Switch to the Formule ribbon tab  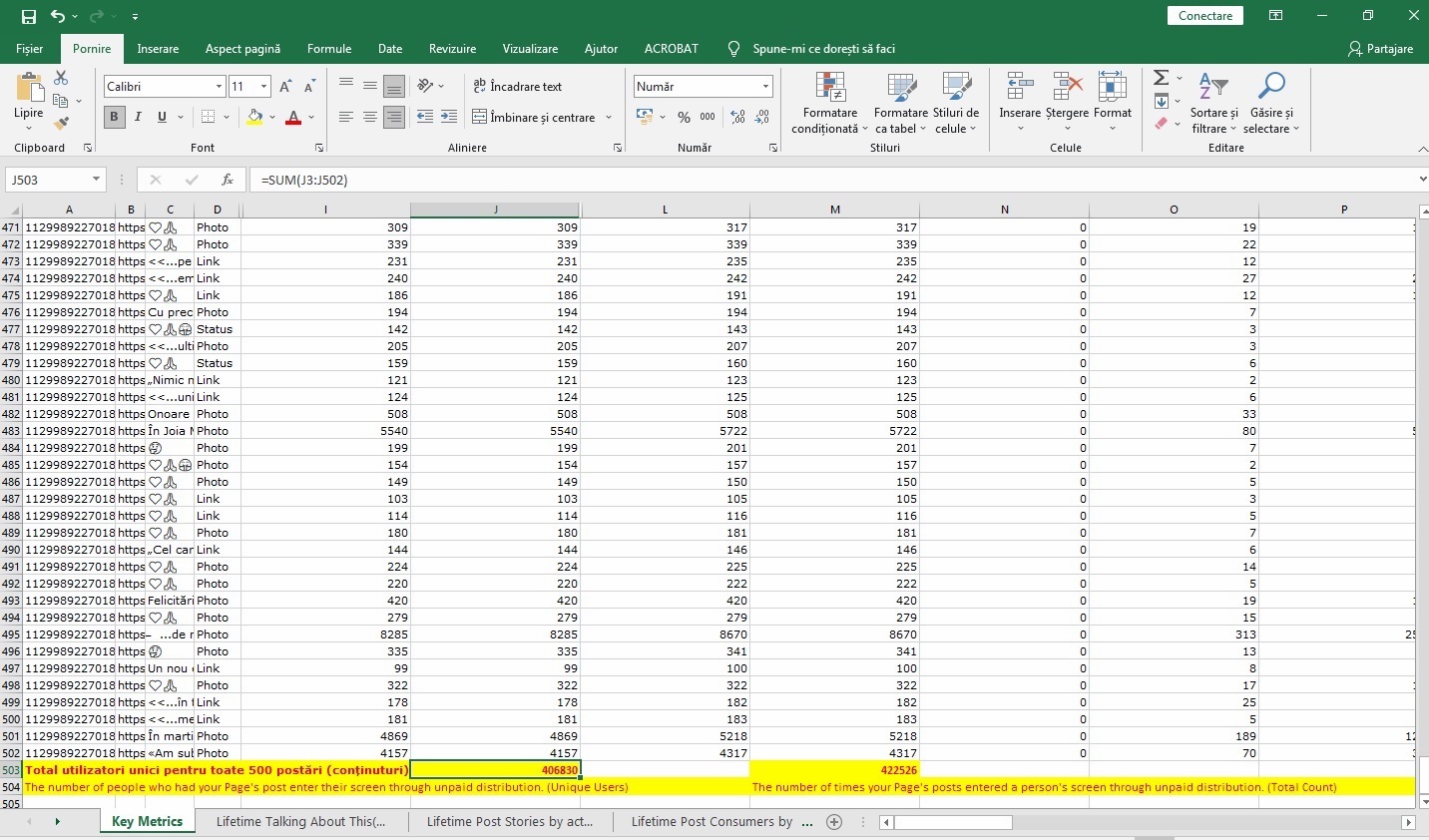[329, 49]
